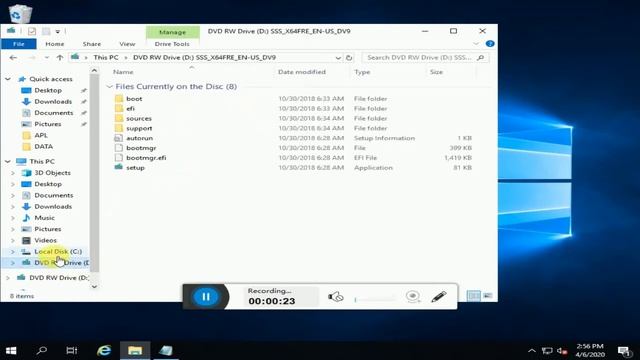Open the Home ribbon tab
This screenshot has width=640, height=360.
pyautogui.click(x=55, y=44)
